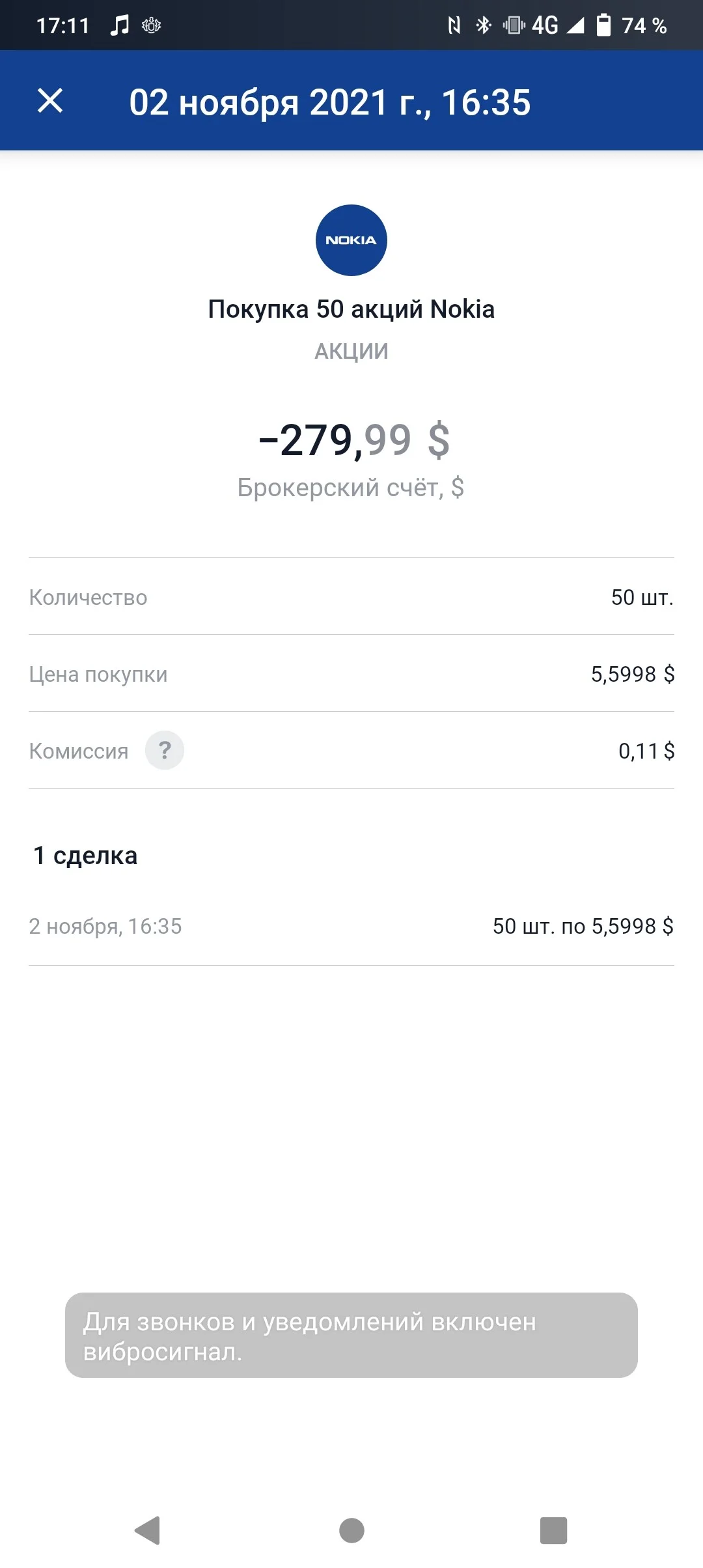Open recent apps square button
The height and width of the screenshot is (1568, 703).
[x=554, y=1530]
